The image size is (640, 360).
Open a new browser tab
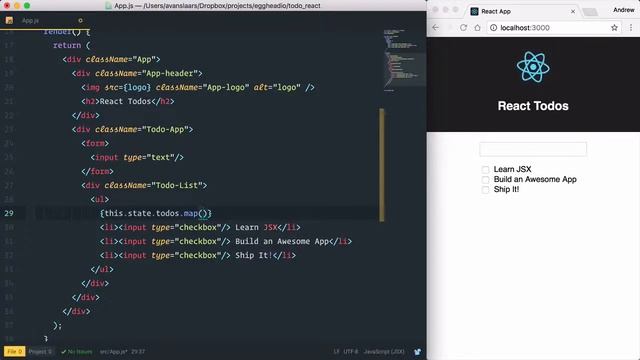click(x=590, y=12)
